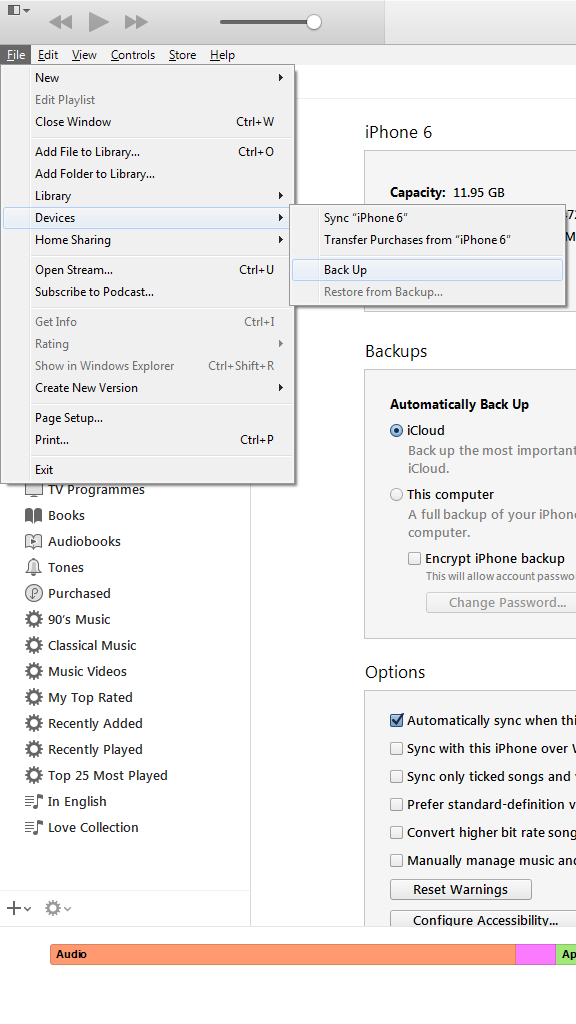Viewport: 576px width, 1024px height.
Task: Expand the Devices submenu arrow
Action: click(281, 217)
